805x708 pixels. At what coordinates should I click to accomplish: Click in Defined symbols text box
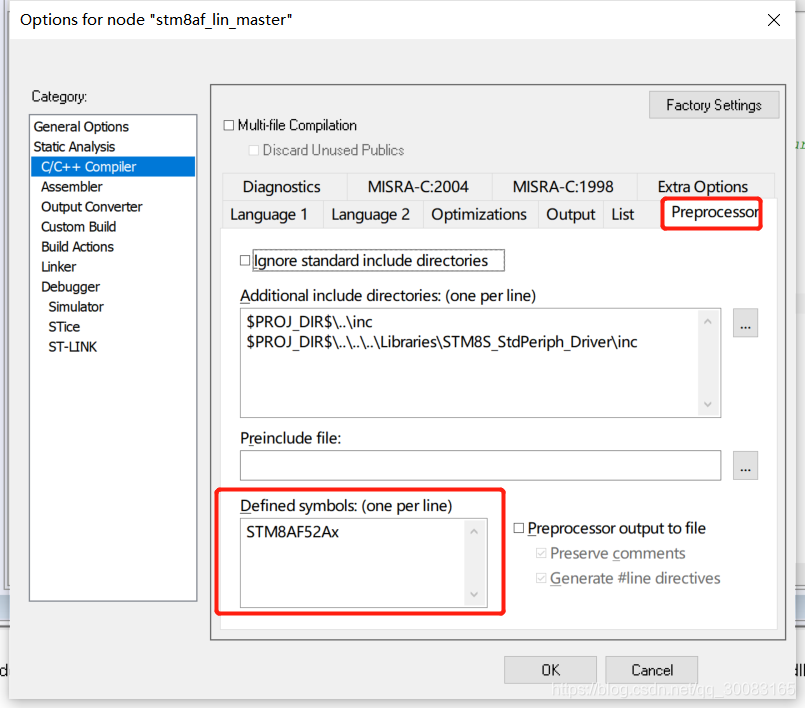pos(363,563)
